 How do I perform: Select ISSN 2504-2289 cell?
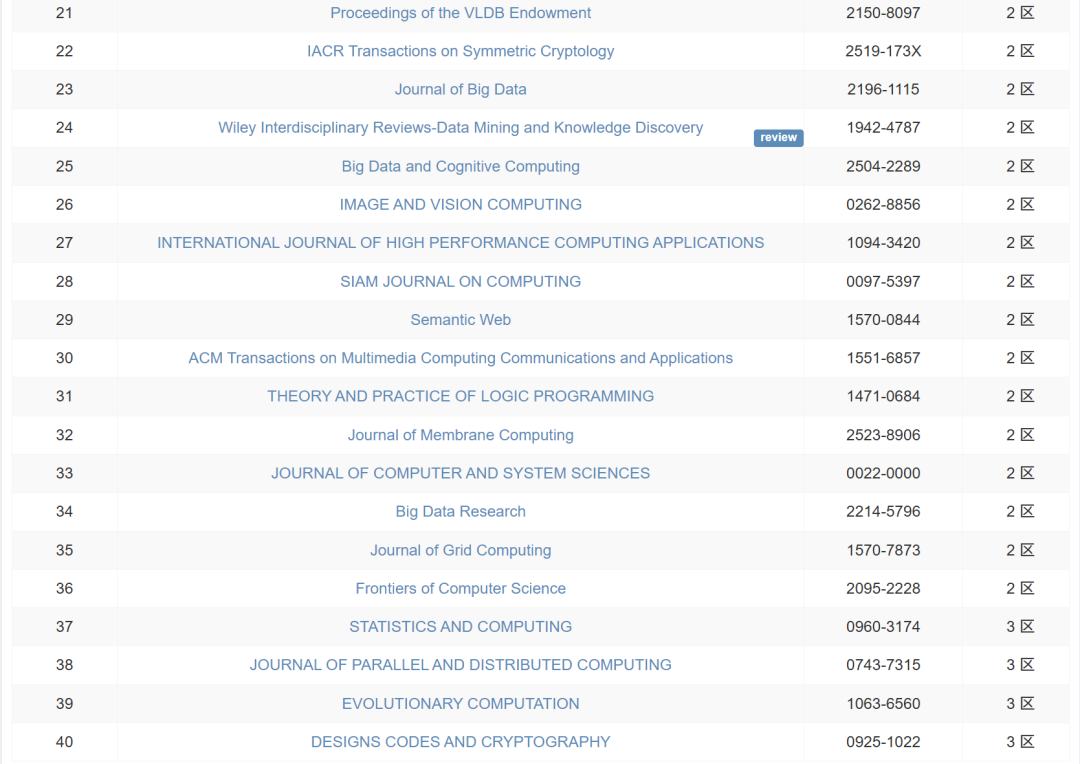[883, 167]
